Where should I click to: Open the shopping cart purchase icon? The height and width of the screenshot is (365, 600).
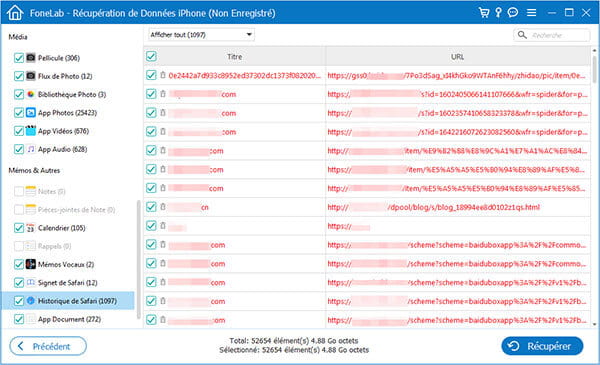(484, 13)
